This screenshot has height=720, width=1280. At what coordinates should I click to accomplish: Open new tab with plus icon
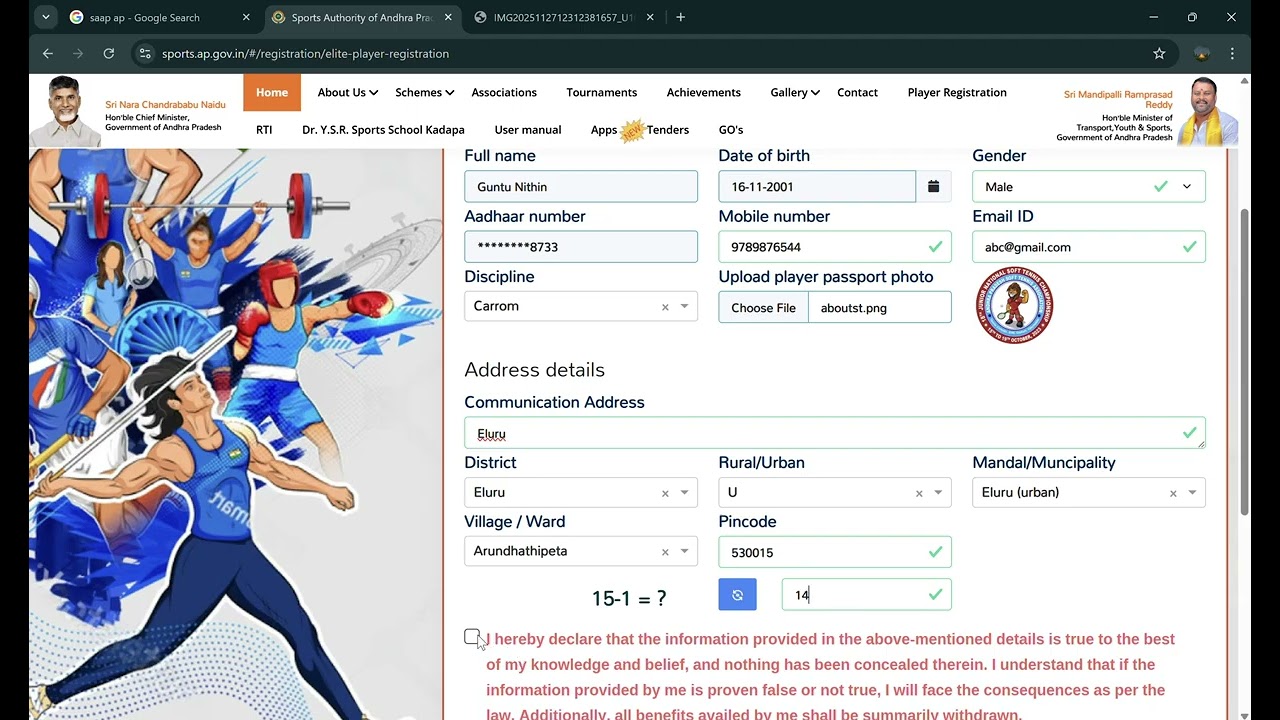(x=681, y=17)
